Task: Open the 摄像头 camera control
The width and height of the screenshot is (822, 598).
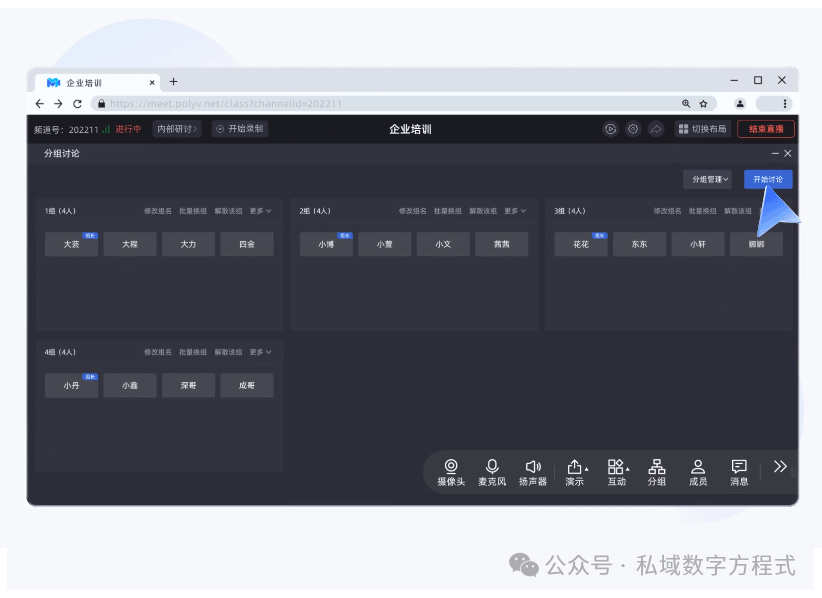Action: tap(451, 470)
